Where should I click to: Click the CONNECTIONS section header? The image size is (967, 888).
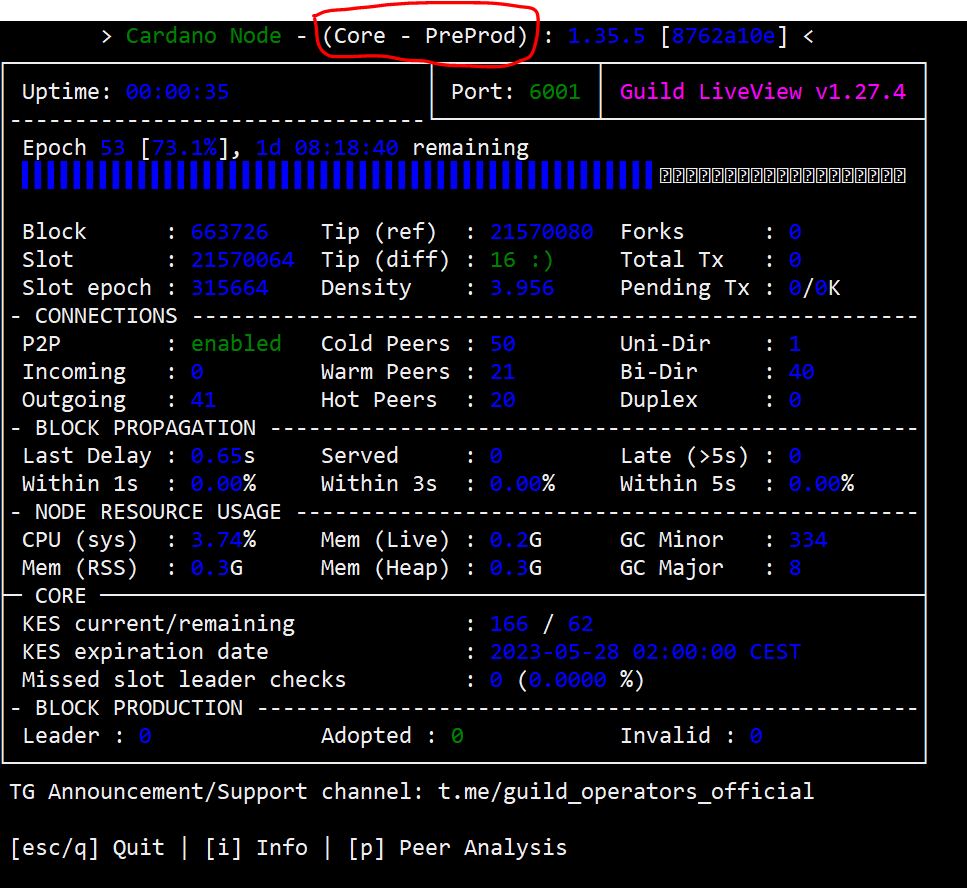[105, 316]
